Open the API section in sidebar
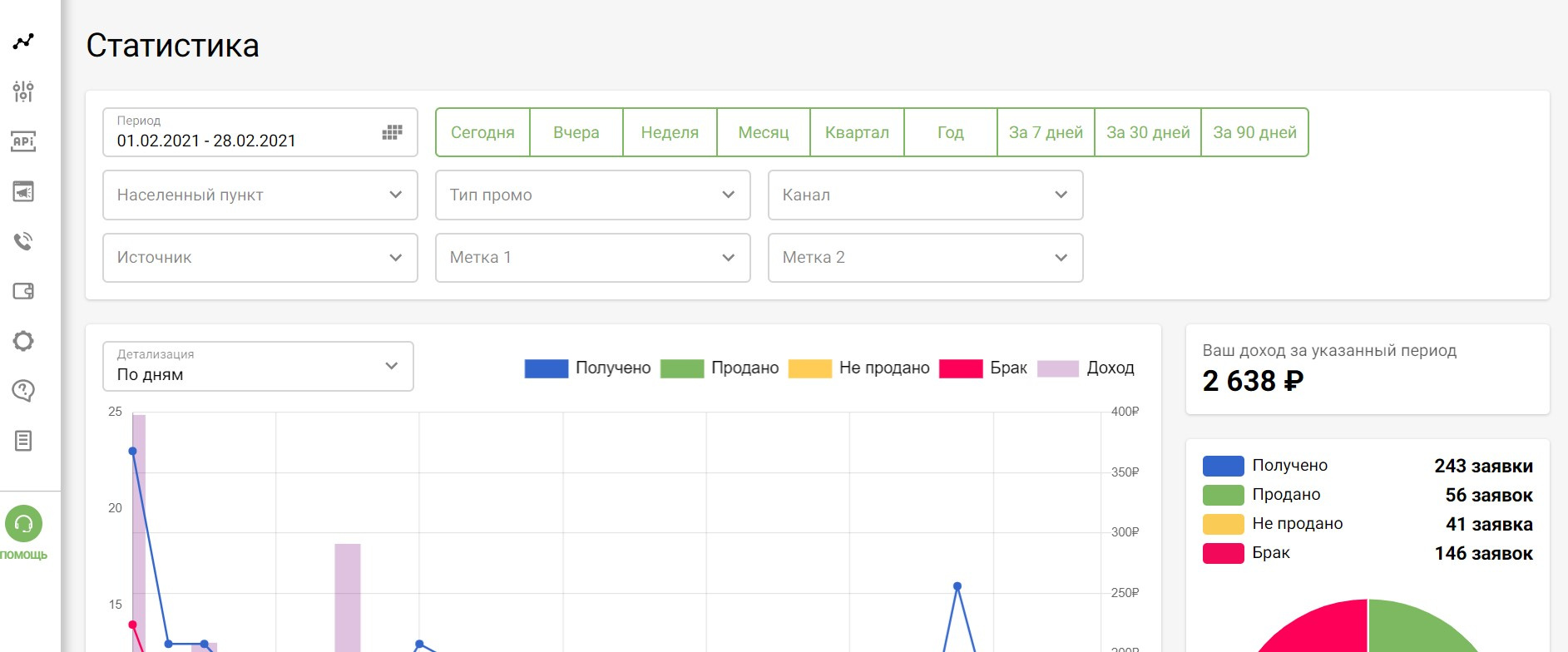The width and height of the screenshot is (1568, 652). pos(23,141)
